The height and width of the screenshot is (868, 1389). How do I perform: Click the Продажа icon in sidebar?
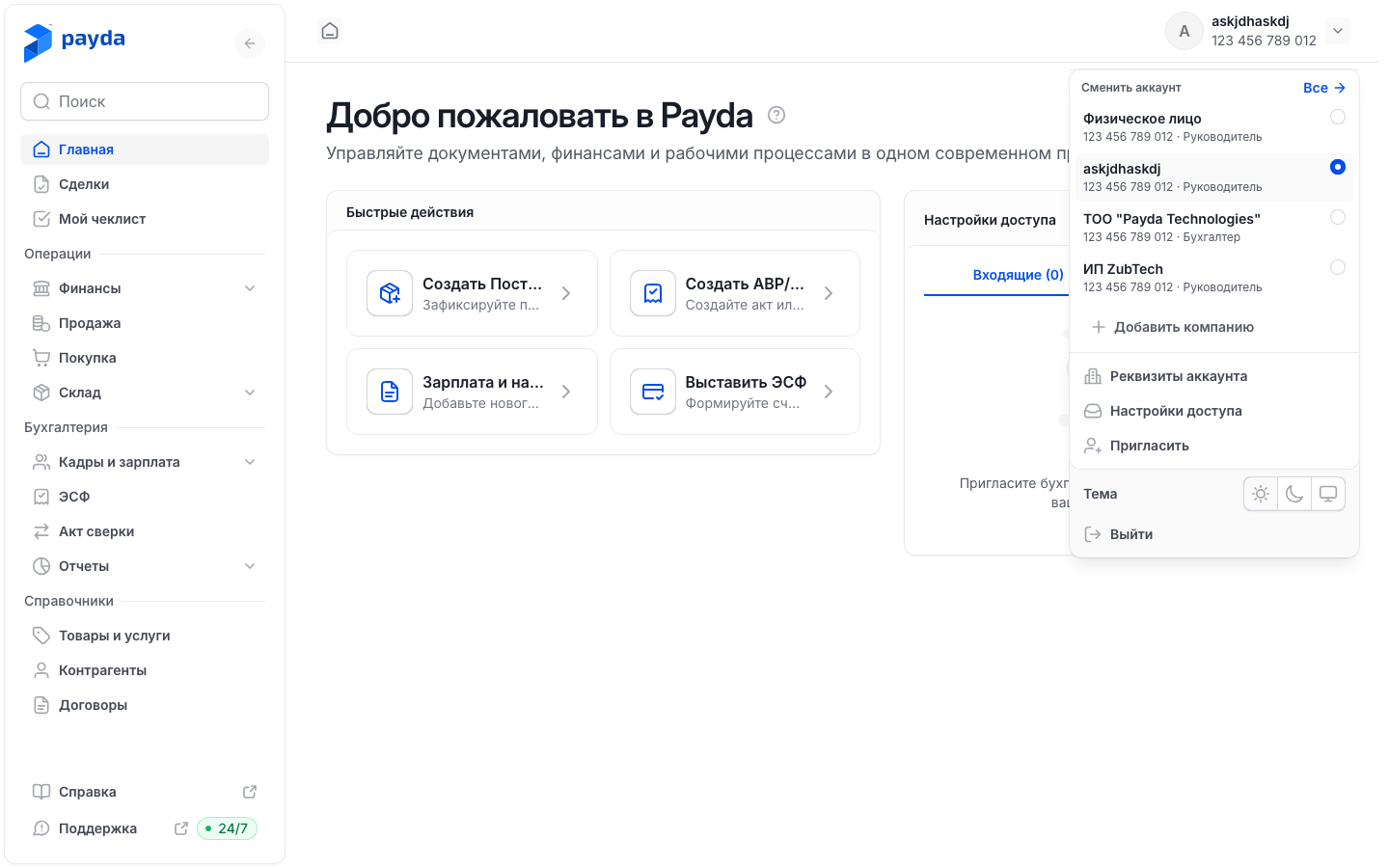pyautogui.click(x=41, y=323)
